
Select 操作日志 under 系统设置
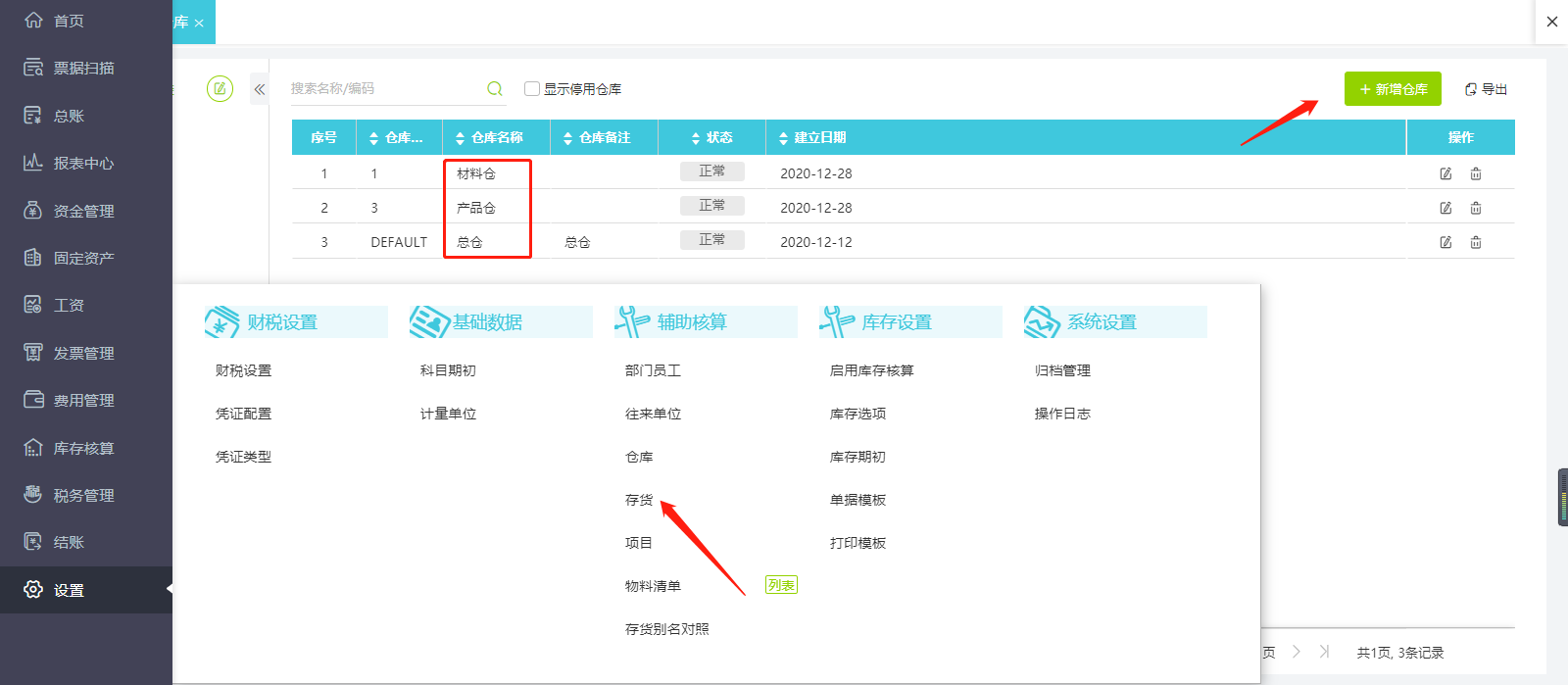[x=1062, y=414]
